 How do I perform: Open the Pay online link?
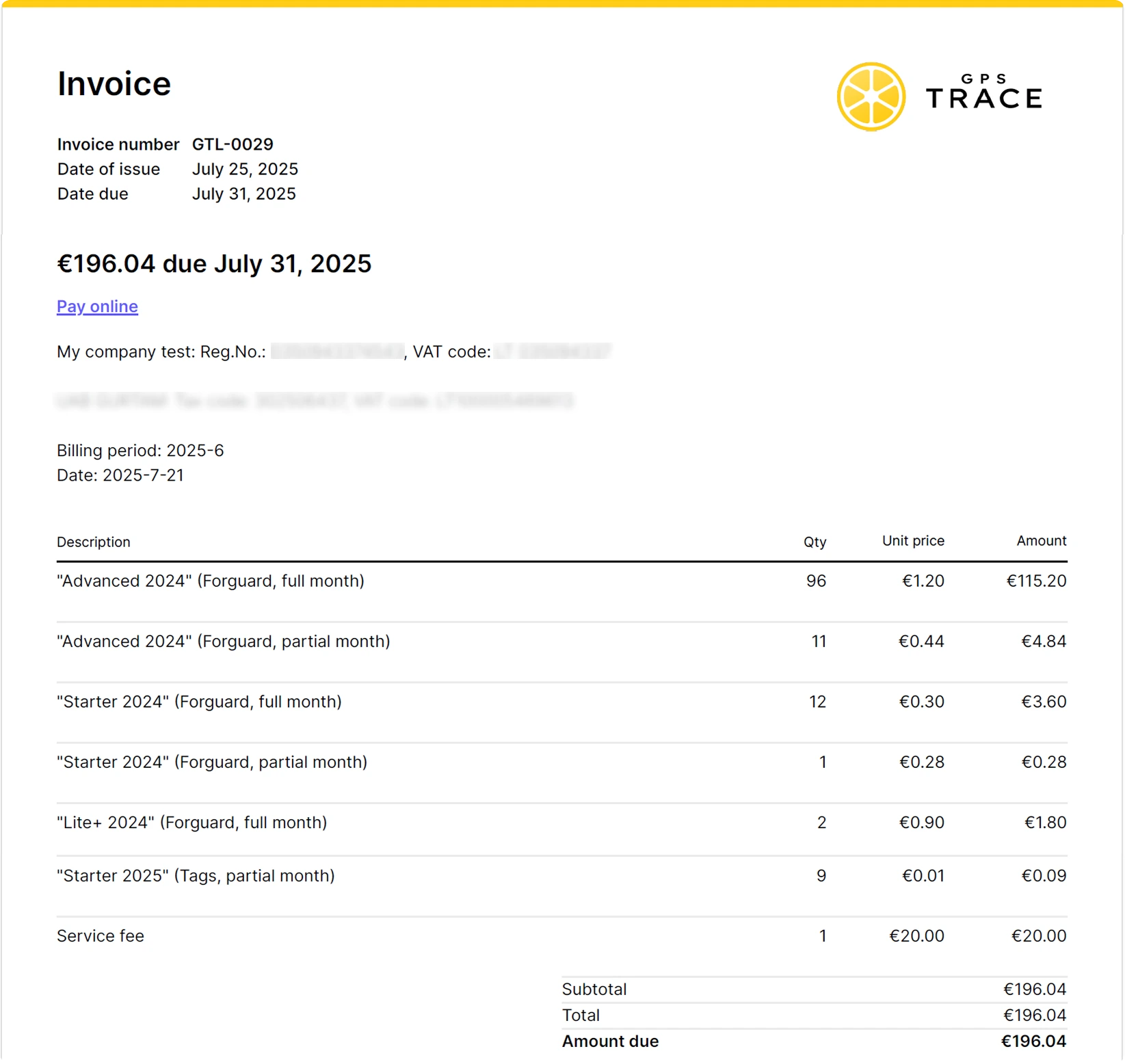(x=96, y=306)
